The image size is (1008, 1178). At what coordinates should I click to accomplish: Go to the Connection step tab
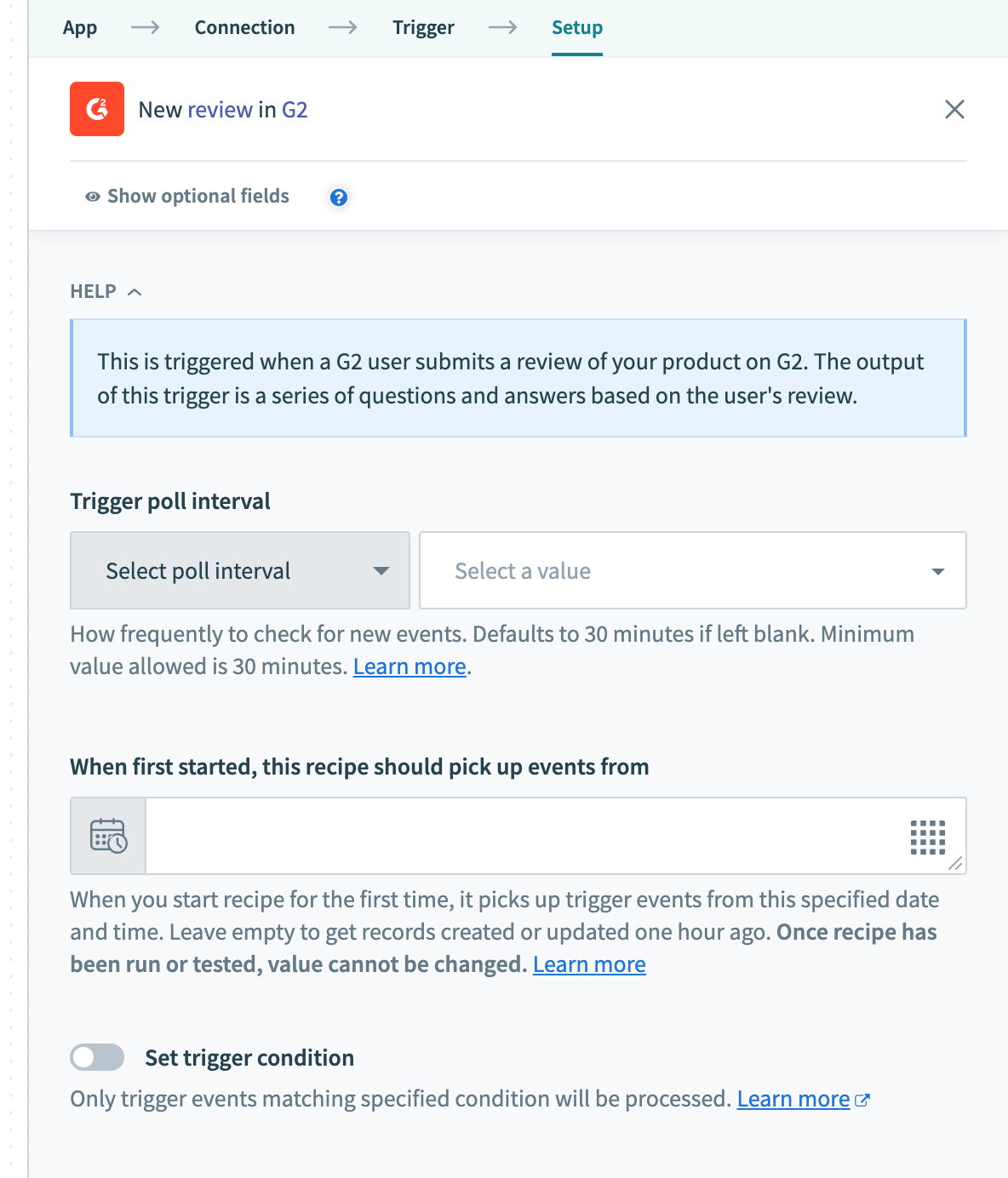pyautogui.click(x=244, y=28)
